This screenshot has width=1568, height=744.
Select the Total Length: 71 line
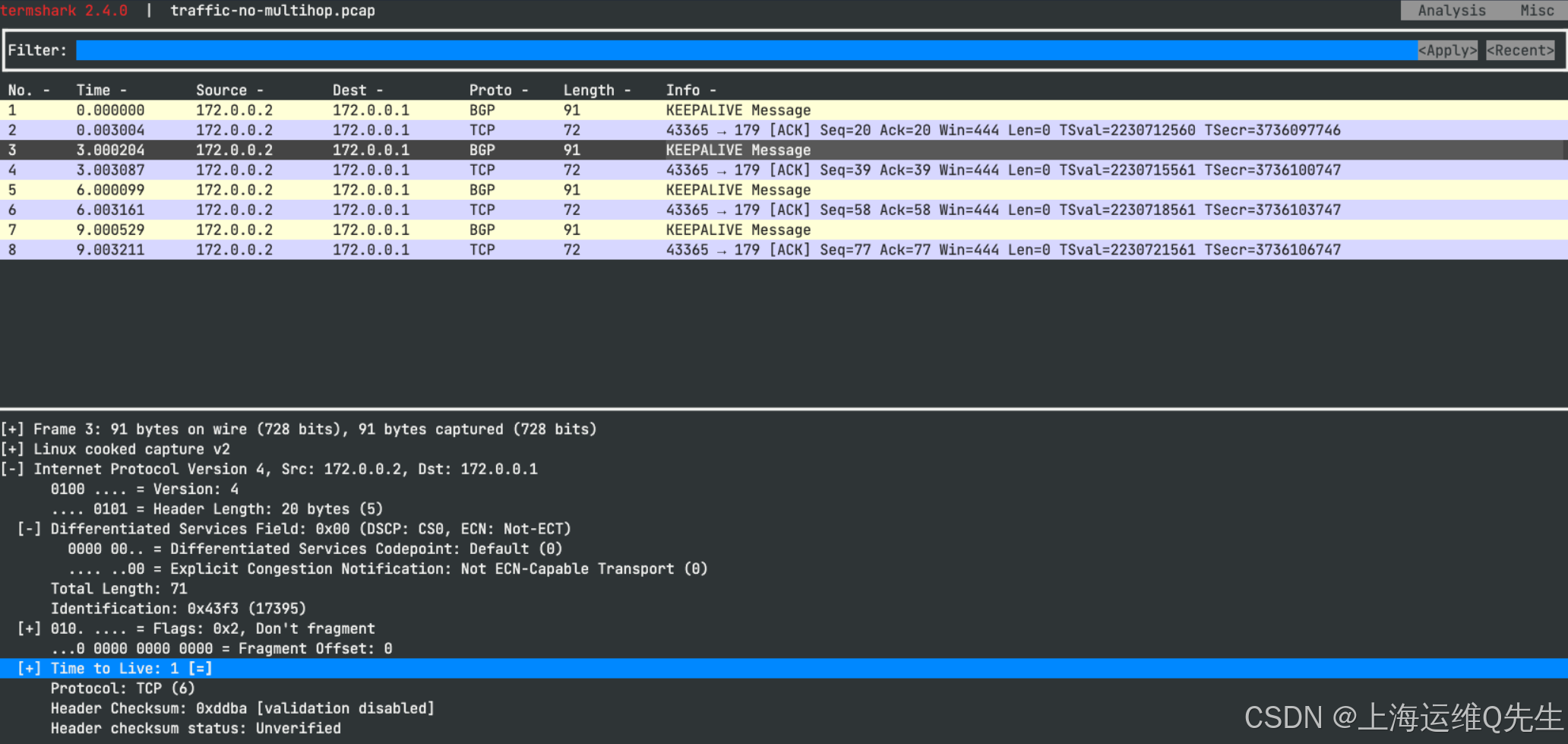pos(119,588)
